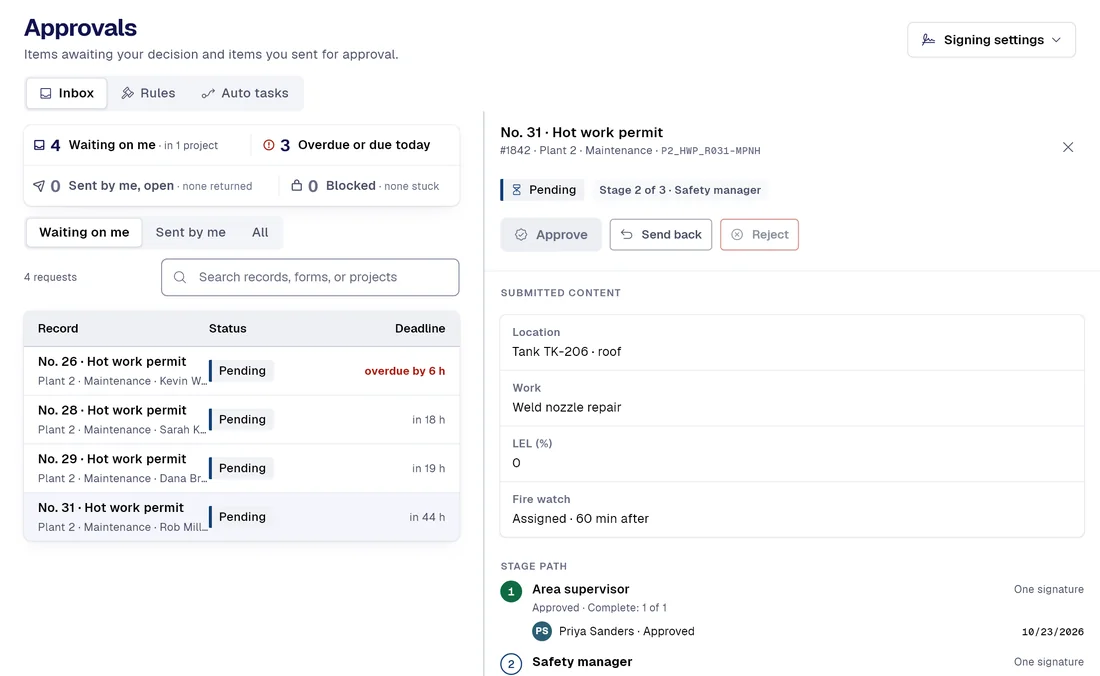Open record No. 28 Hot work permit
Screen dimensions: 1100x676
[x=242, y=419]
